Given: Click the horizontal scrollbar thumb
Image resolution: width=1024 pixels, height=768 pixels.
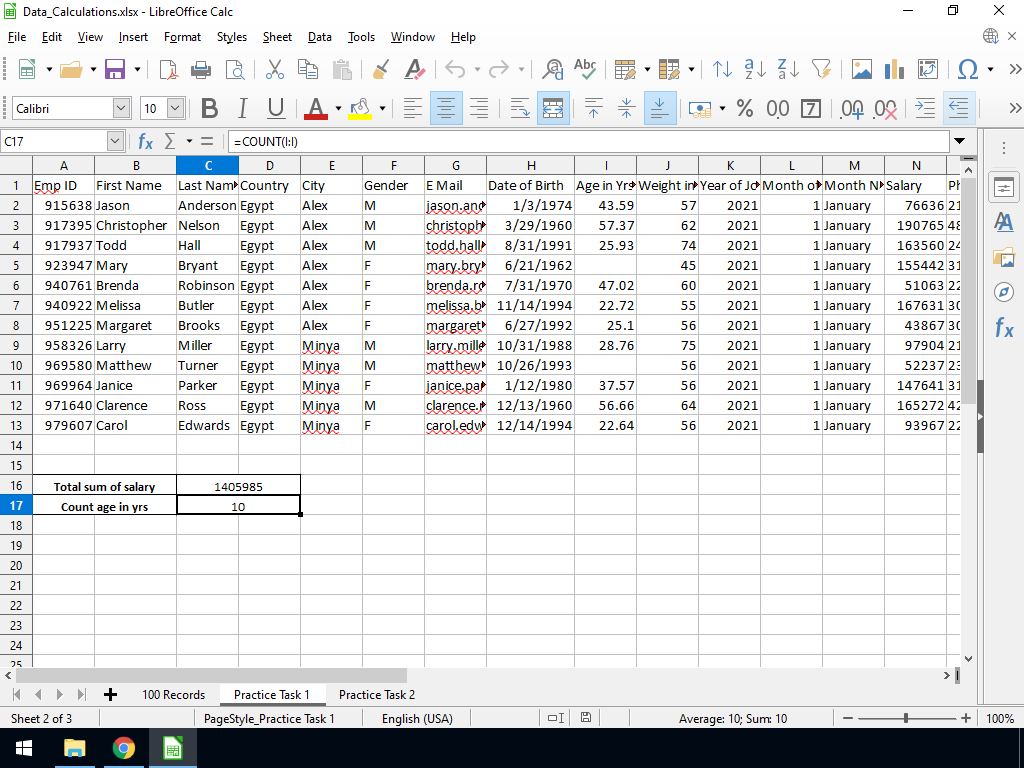Looking at the screenshot, I should pos(210,675).
